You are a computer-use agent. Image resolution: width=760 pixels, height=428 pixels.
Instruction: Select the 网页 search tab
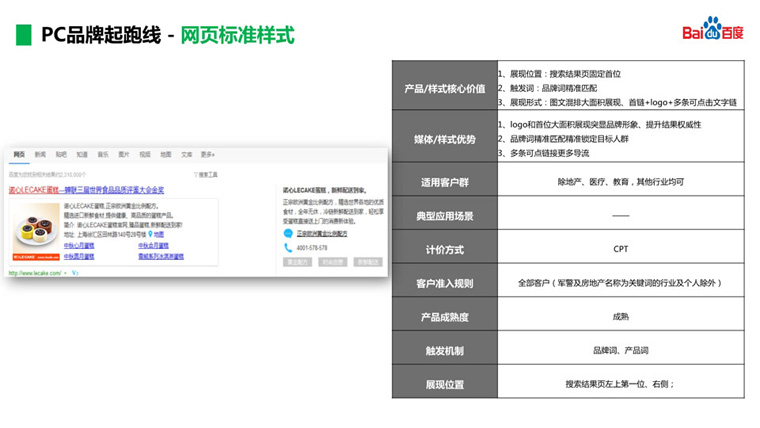[x=19, y=155]
